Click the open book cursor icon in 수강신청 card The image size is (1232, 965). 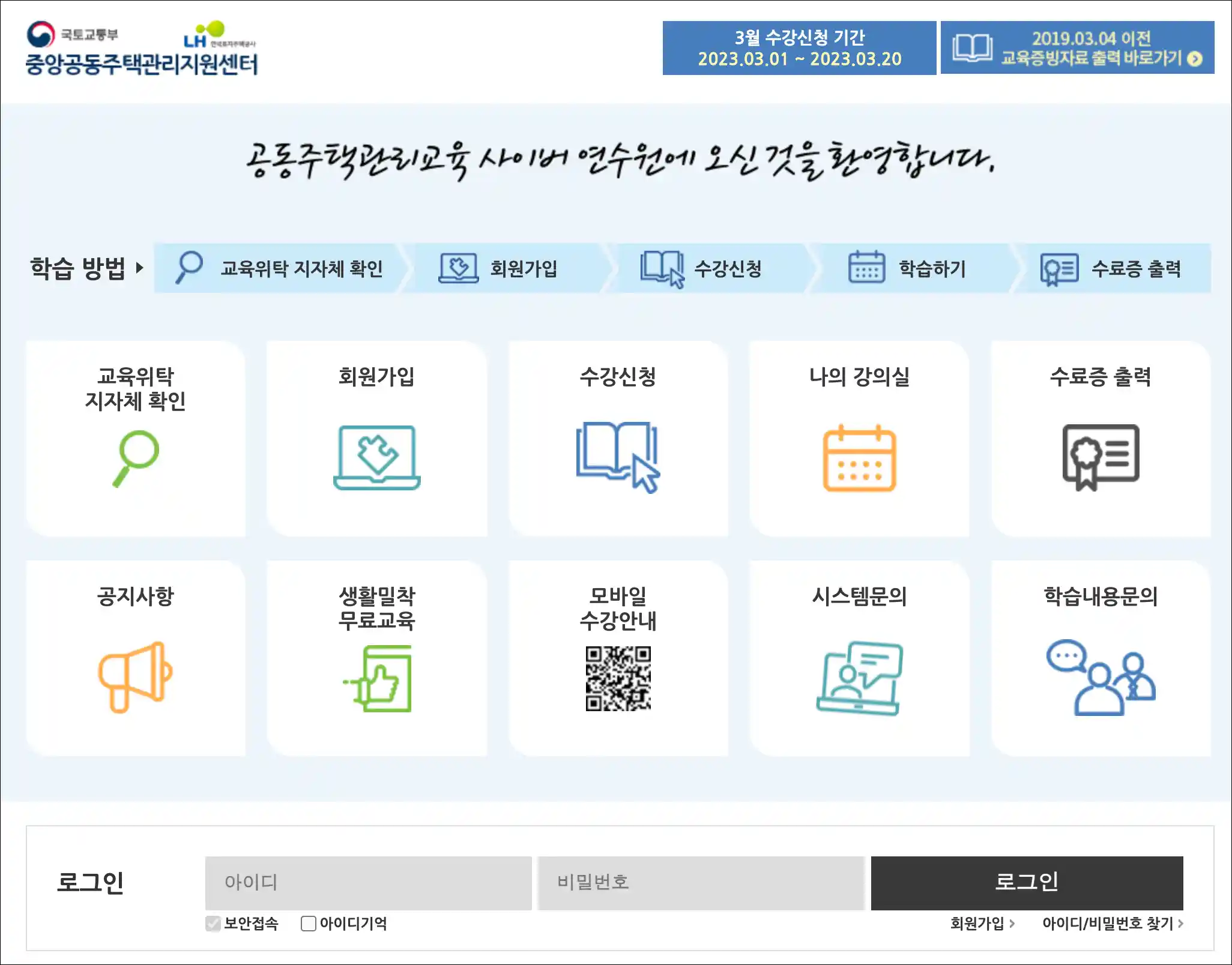[x=618, y=457]
